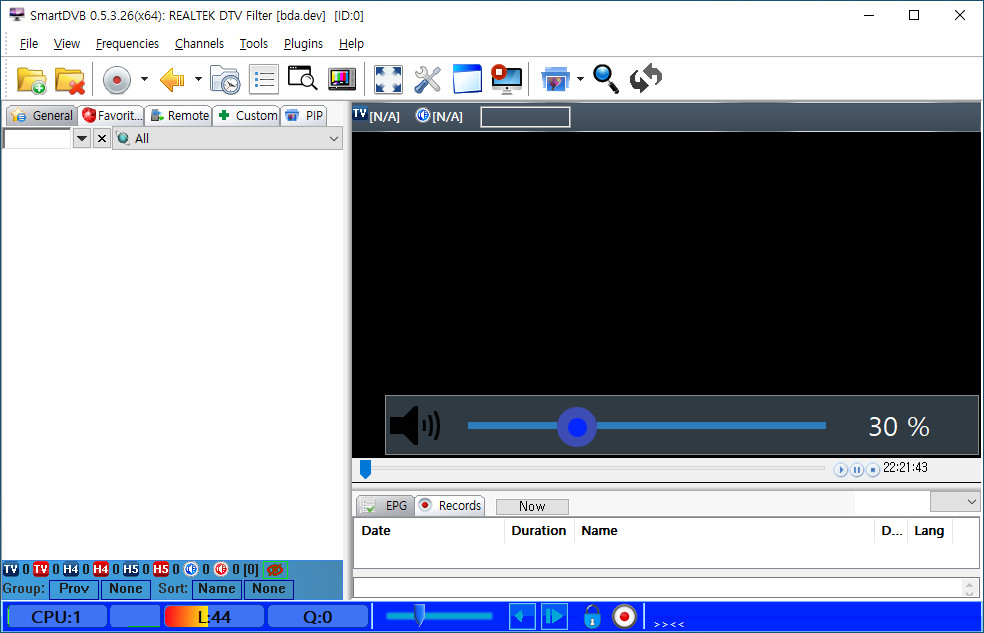Switch to the Remote tab

click(x=179, y=115)
